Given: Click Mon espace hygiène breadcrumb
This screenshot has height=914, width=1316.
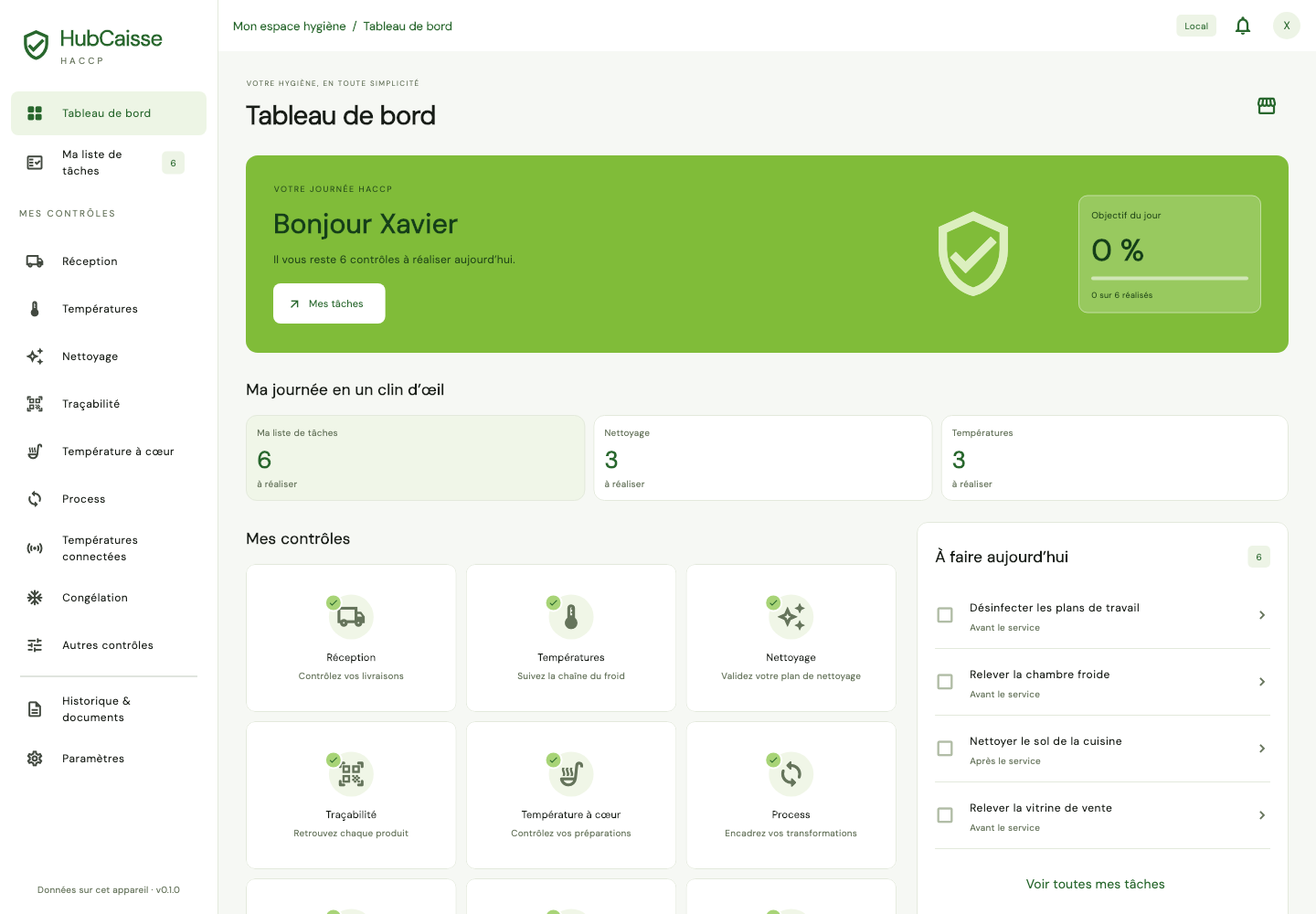Looking at the screenshot, I should [289, 27].
